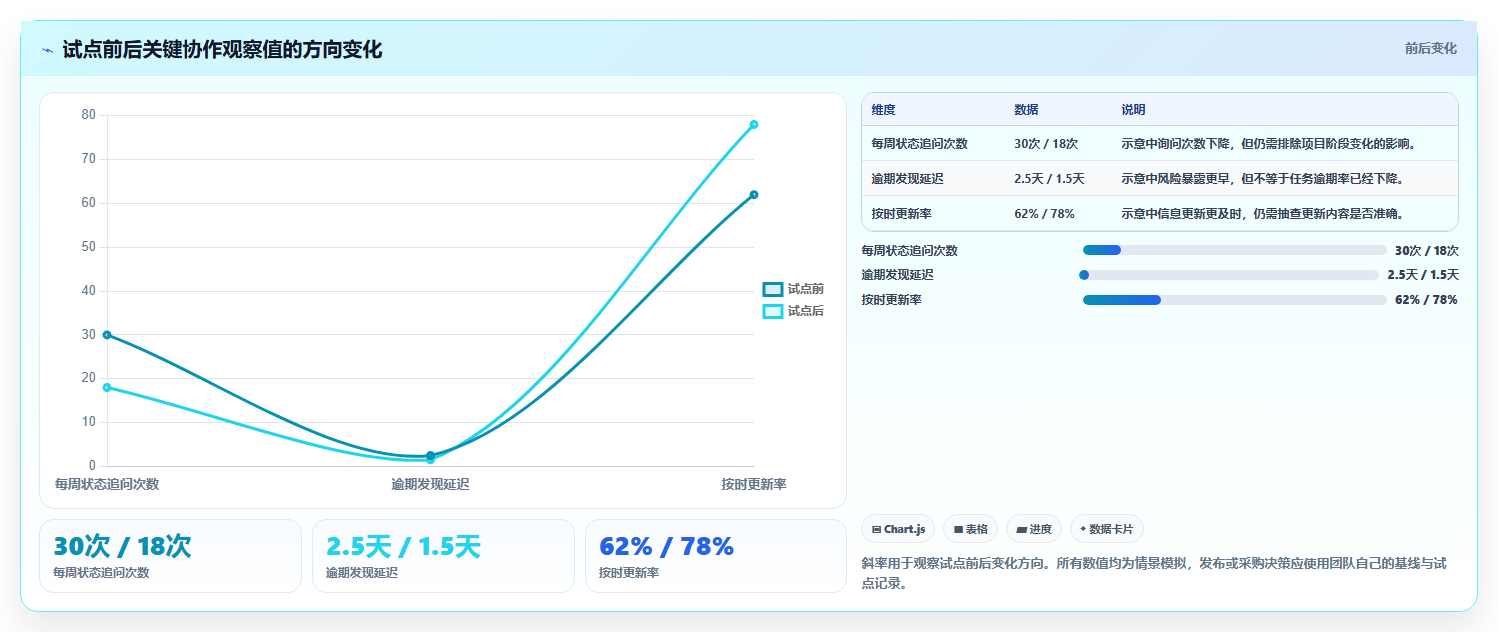Click the 数据 column header
The image size is (1498, 632).
point(1026,110)
